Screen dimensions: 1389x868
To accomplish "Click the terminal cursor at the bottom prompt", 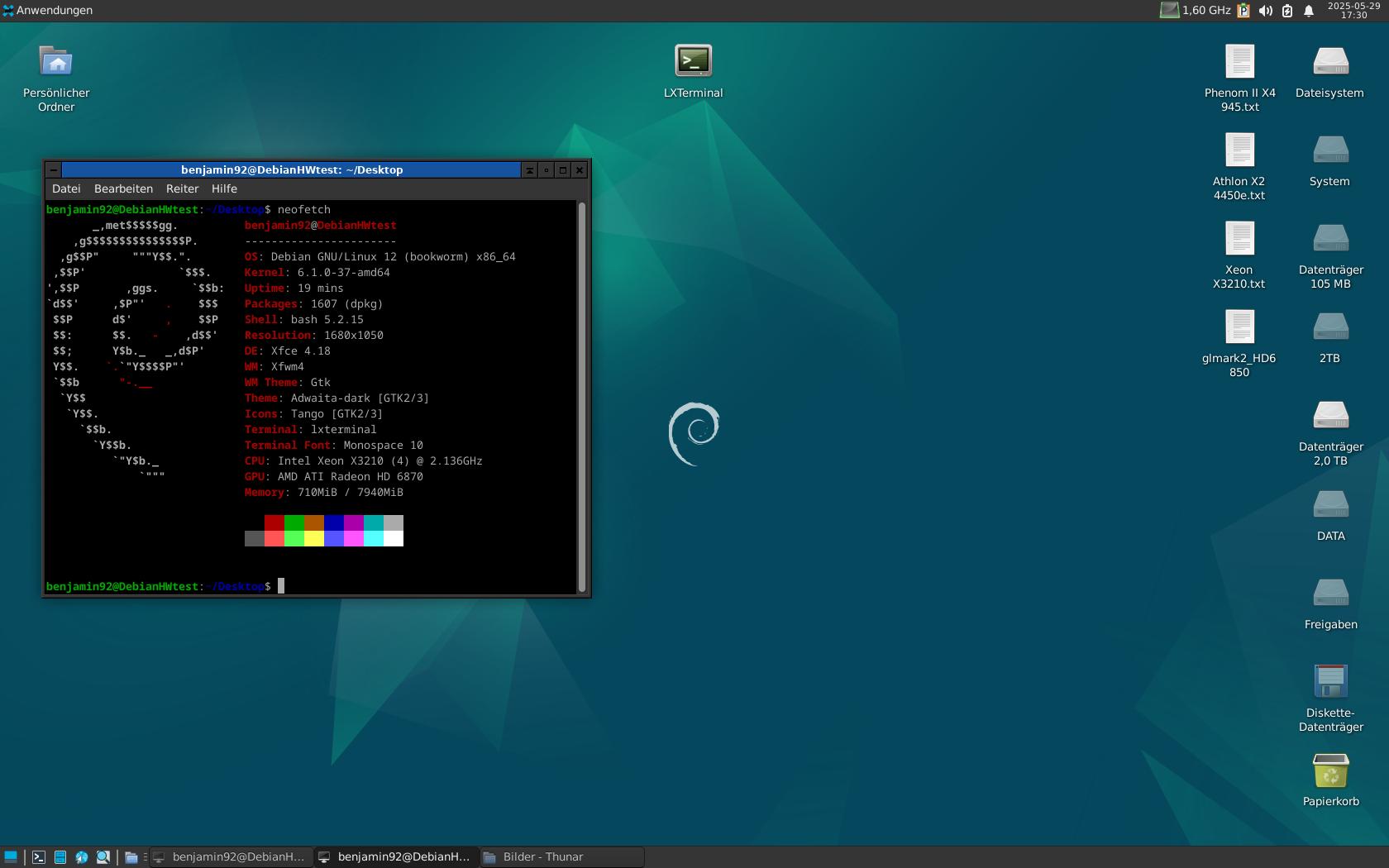I will (281, 586).
